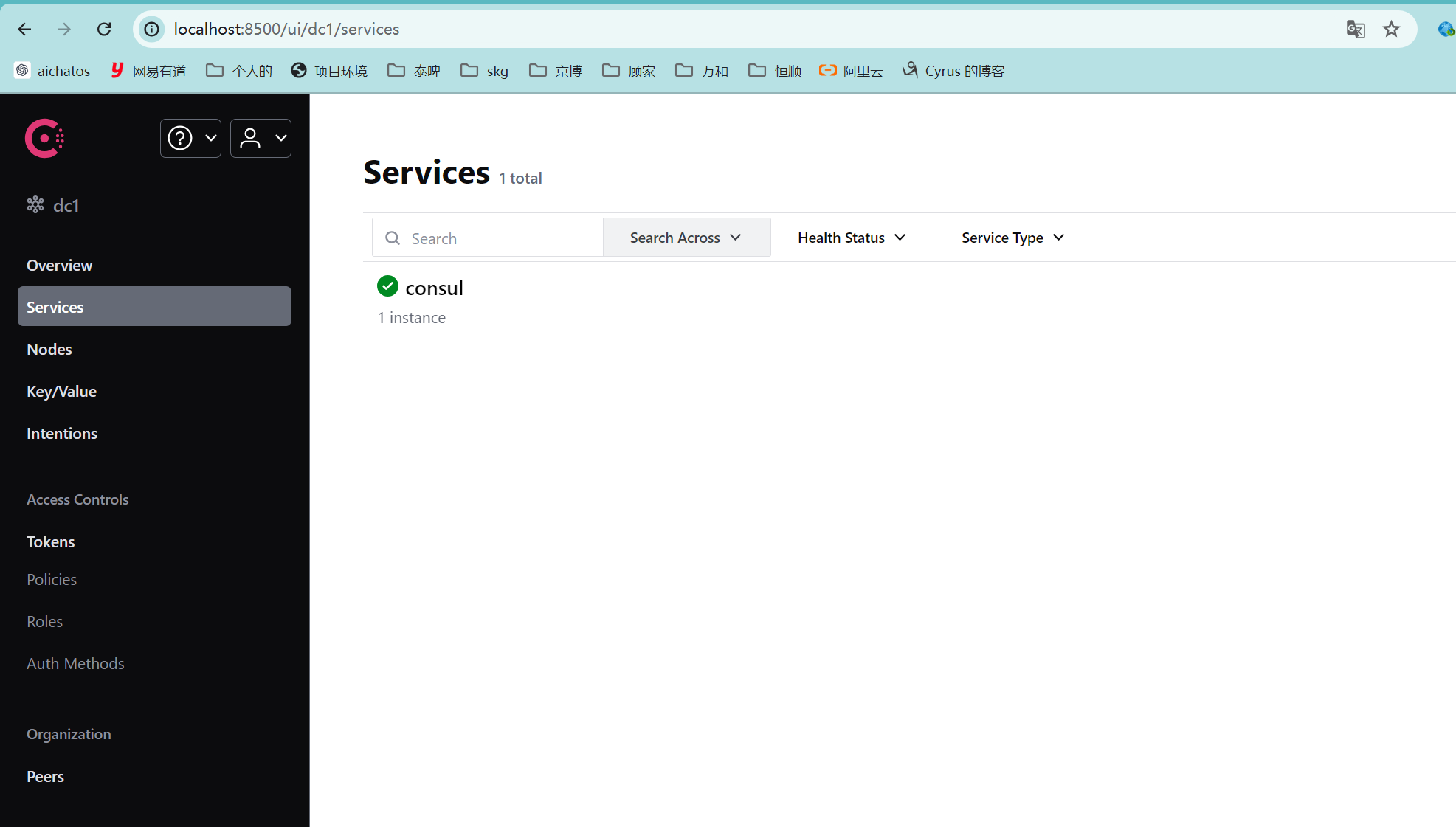Click the help question mark icon
1456x827 pixels.
[180, 137]
